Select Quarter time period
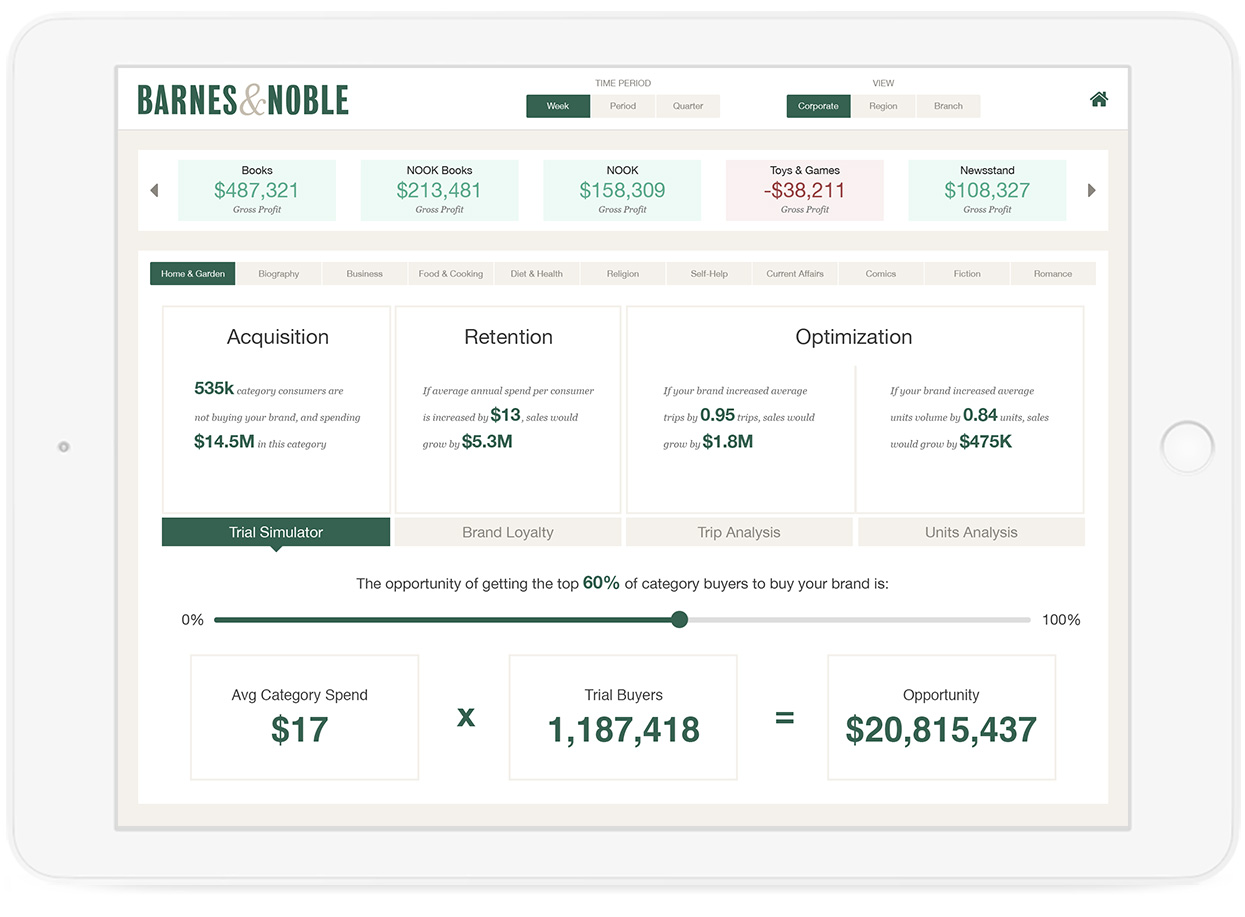1245x917 pixels. [x=688, y=106]
